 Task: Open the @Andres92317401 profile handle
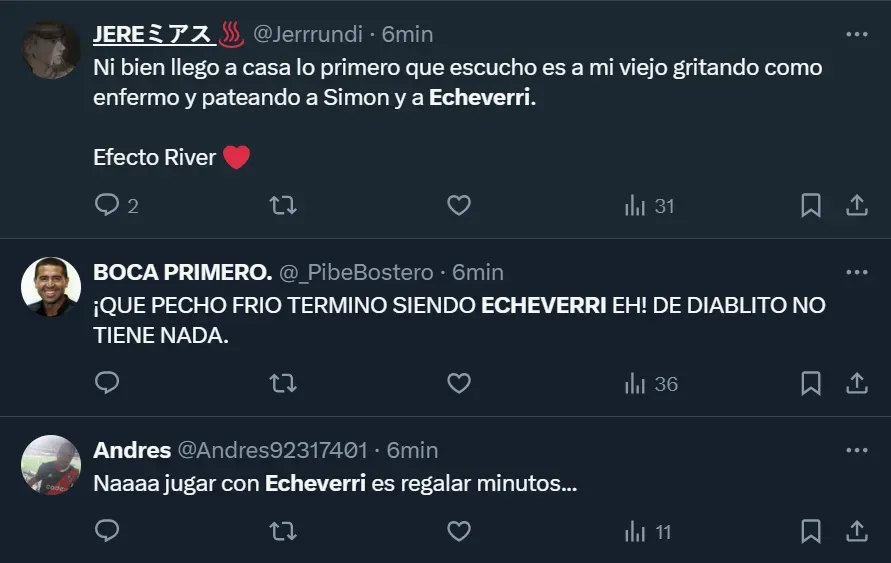click(x=273, y=451)
